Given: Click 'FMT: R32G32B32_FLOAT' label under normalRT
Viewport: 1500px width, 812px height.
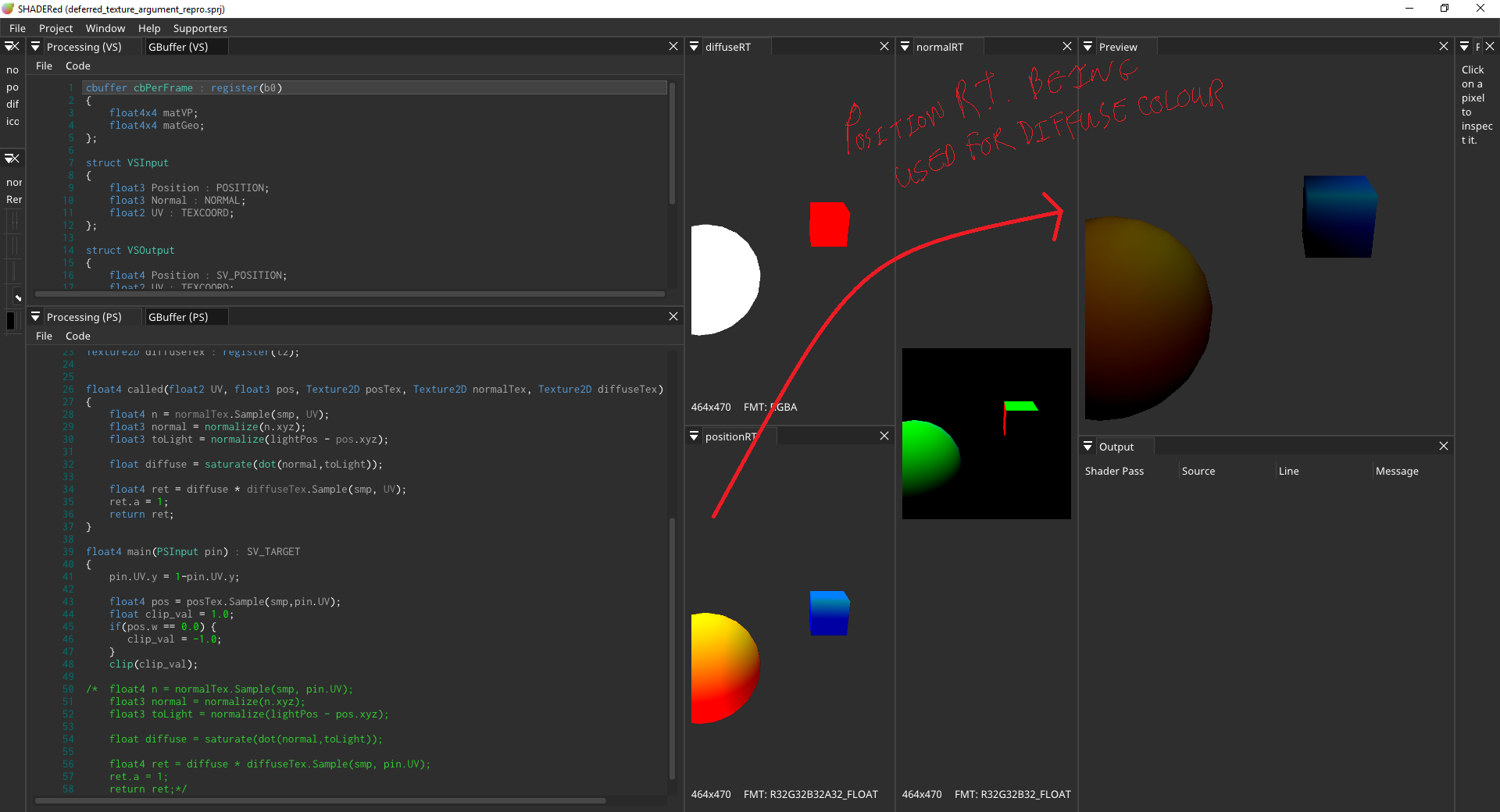Looking at the screenshot, I should [x=1012, y=794].
